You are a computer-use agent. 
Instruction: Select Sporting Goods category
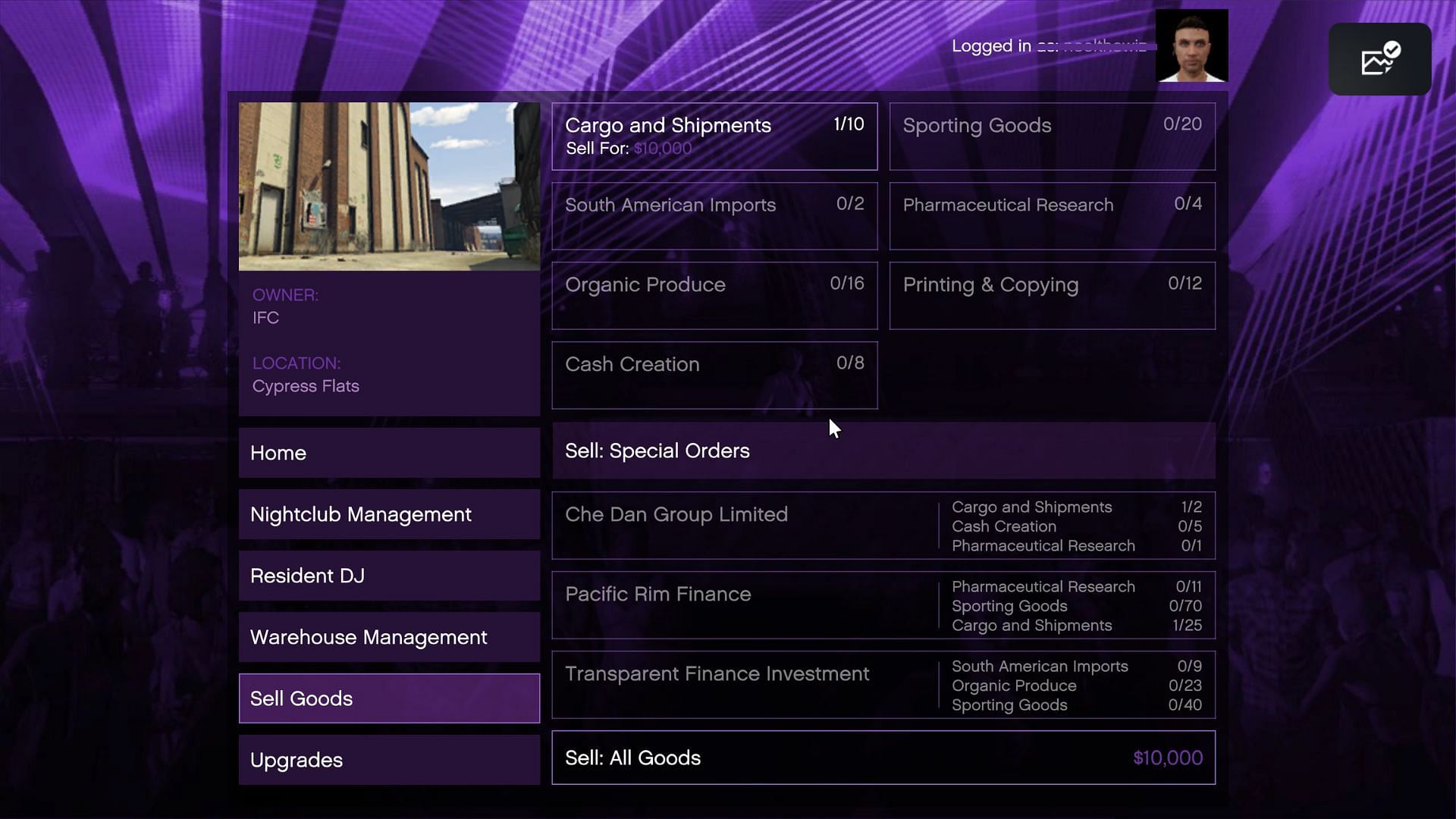(1051, 136)
